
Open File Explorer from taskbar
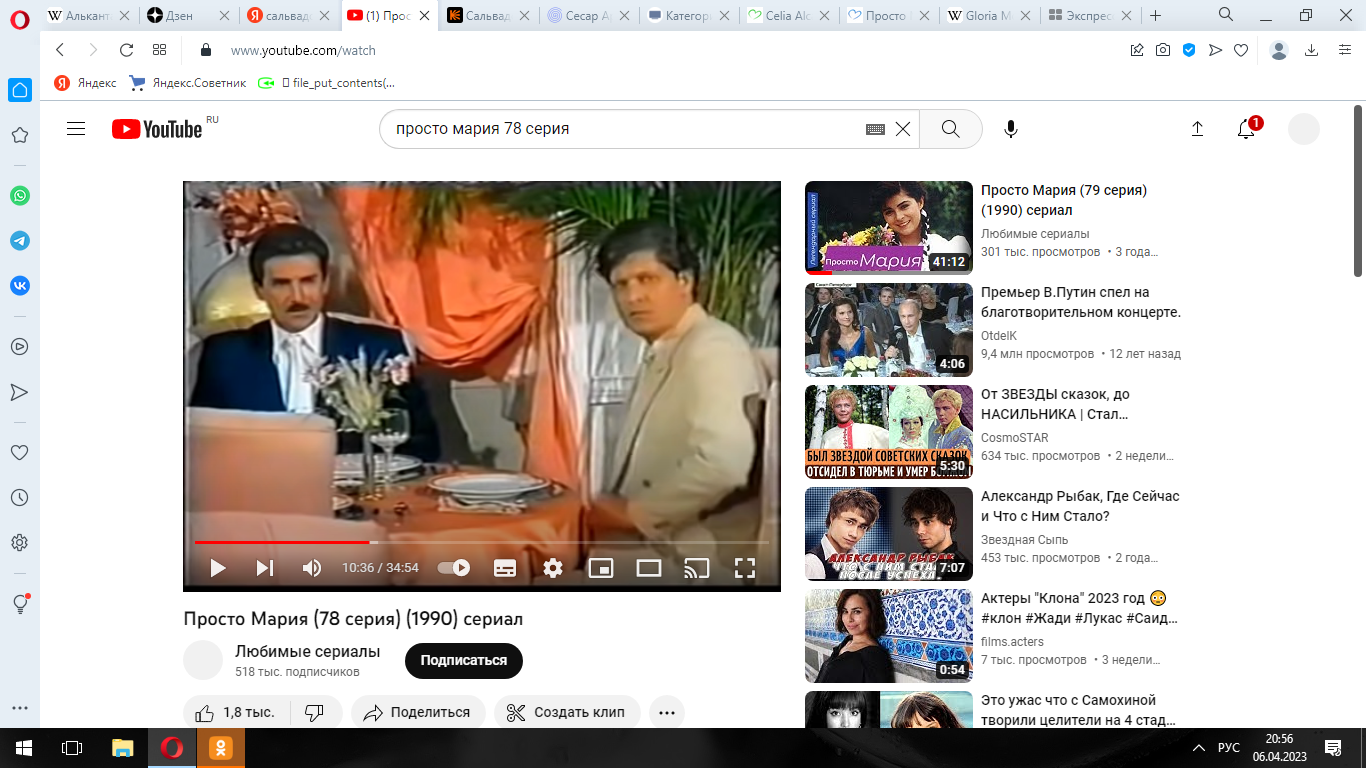point(122,748)
